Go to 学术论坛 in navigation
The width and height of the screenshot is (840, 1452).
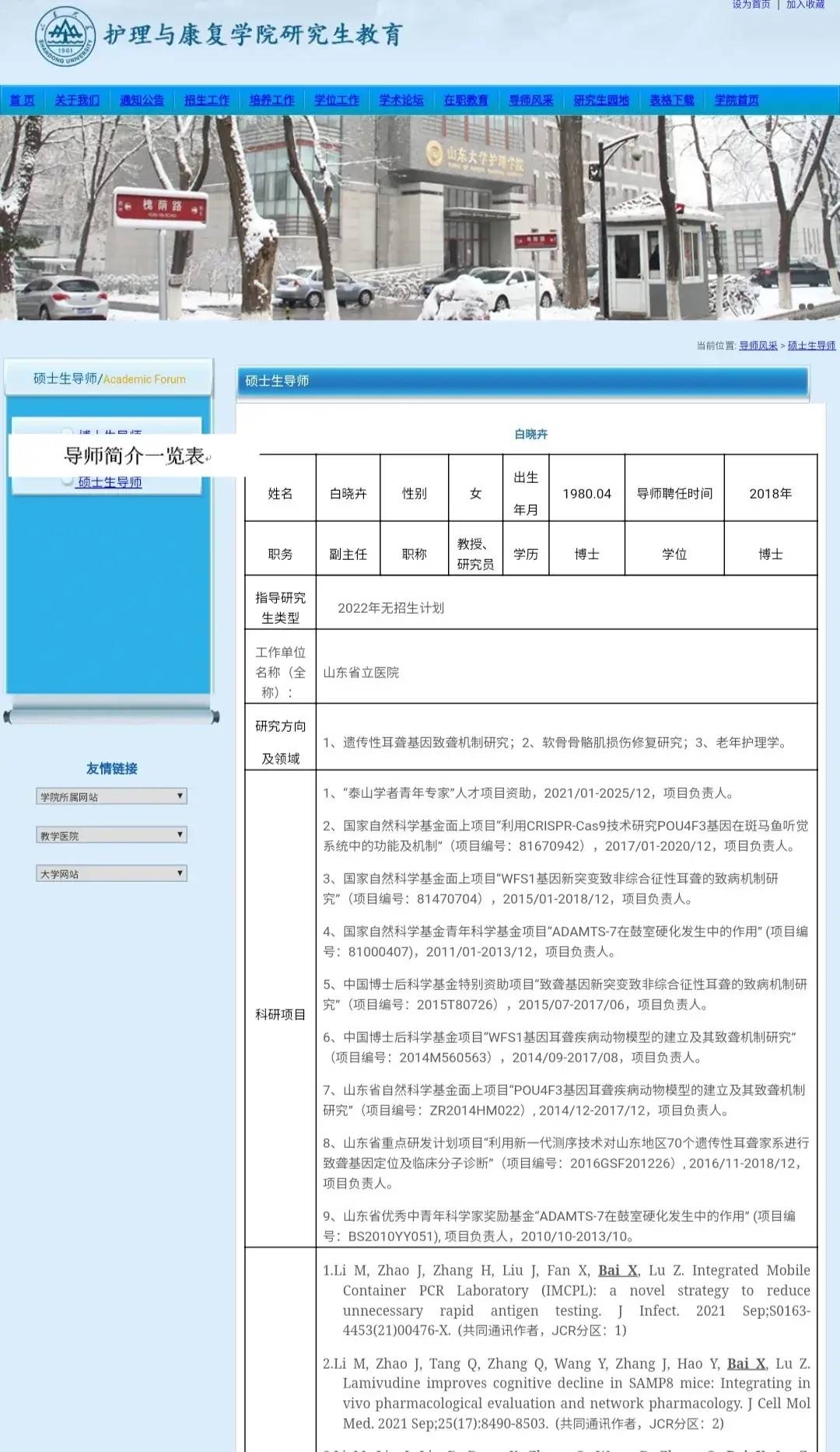(401, 100)
